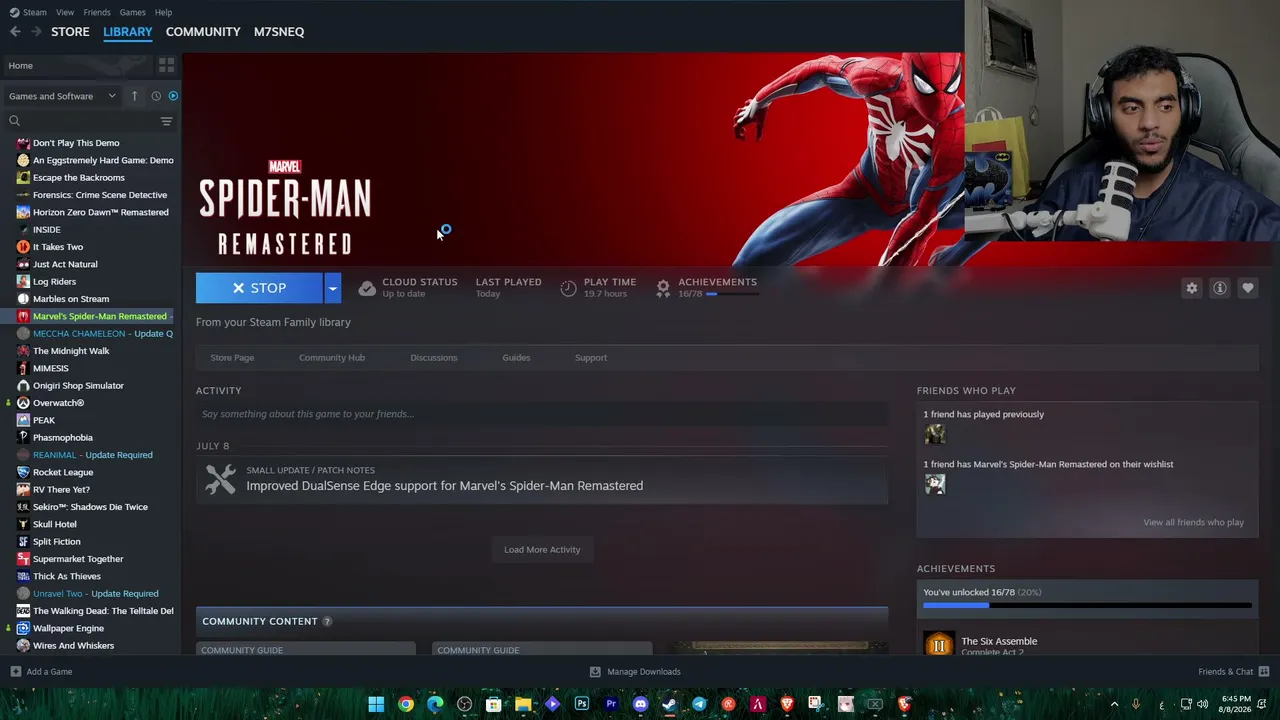Click the Cloud Status checkmark icon

pos(367,288)
